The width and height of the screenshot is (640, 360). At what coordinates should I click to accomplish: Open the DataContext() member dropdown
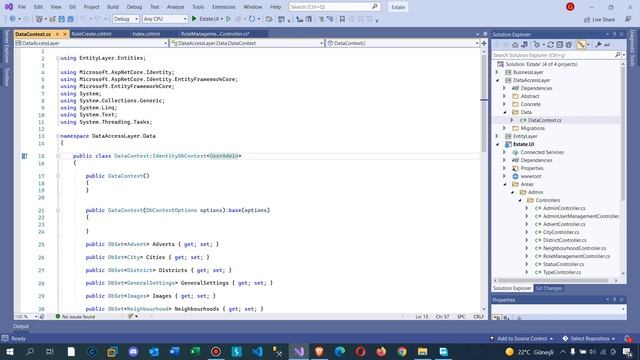click(402, 43)
